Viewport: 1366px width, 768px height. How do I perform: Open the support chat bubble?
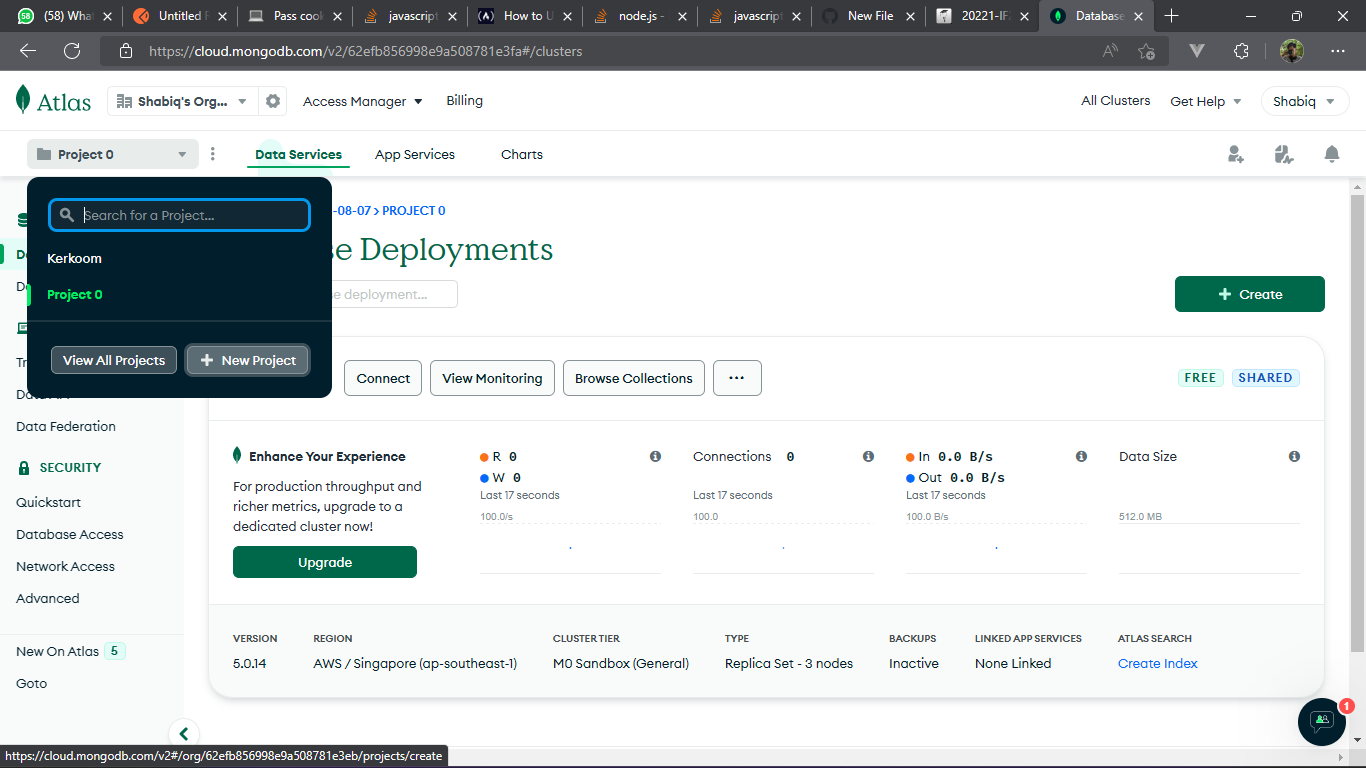(x=1321, y=722)
